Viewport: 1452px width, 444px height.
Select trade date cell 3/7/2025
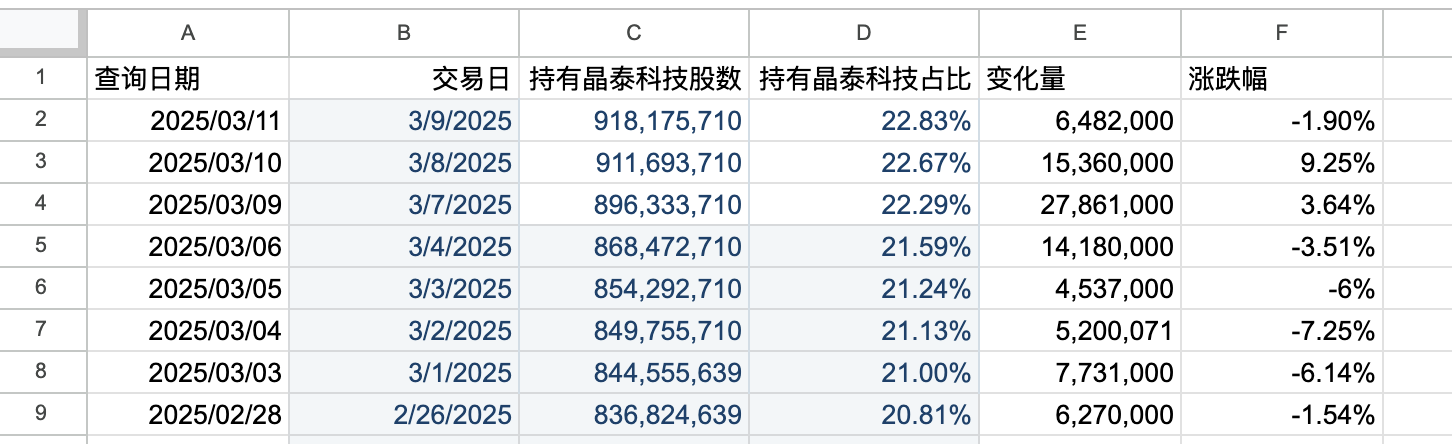click(x=403, y=204)
